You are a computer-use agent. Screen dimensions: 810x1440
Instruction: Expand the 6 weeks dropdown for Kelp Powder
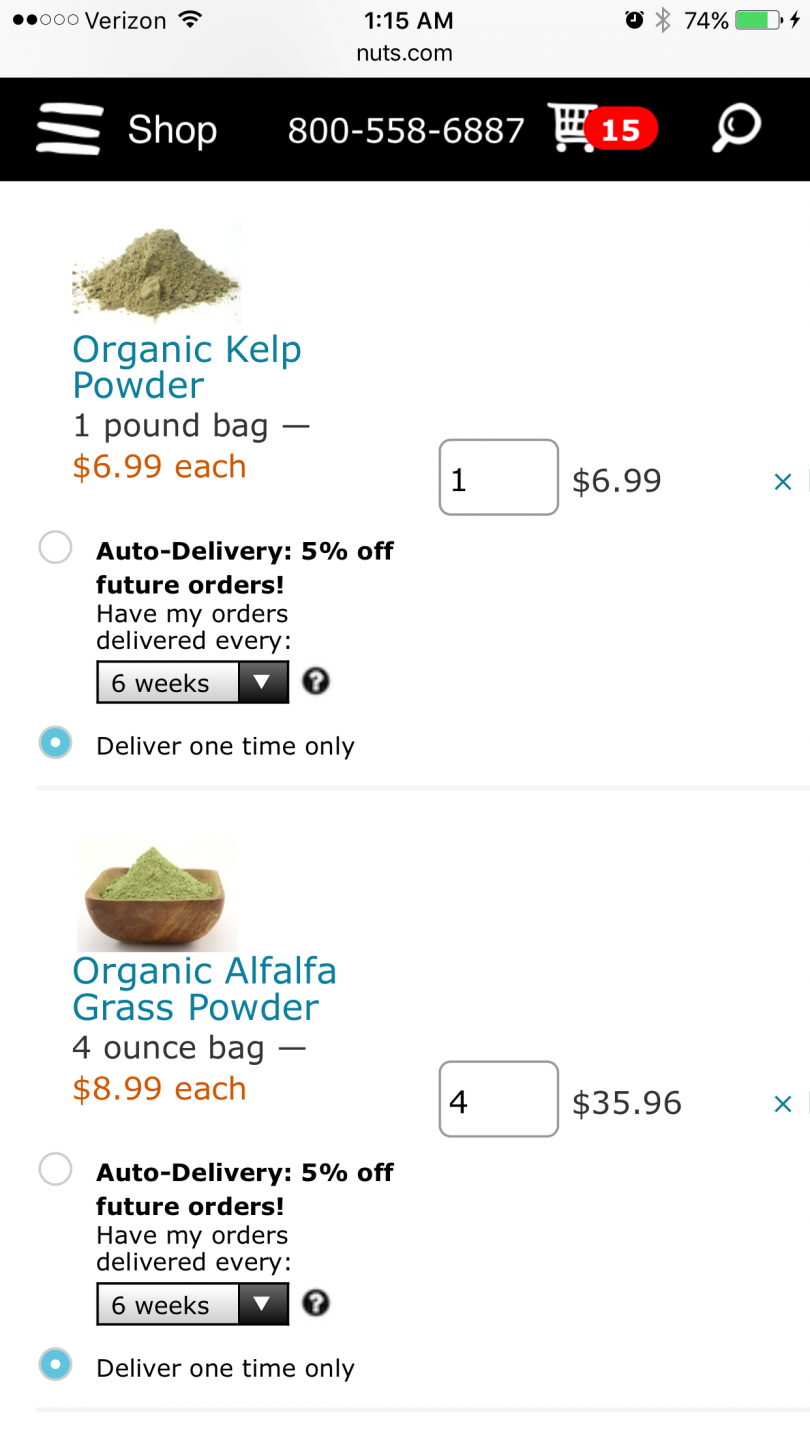pyautogui.click(x=193, y=683)
